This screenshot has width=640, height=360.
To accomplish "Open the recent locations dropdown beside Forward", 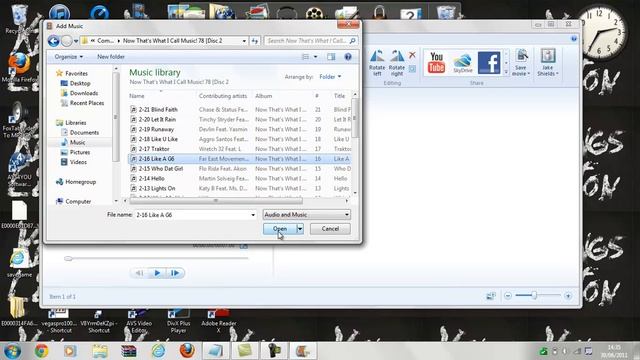I will pos(76,41).
